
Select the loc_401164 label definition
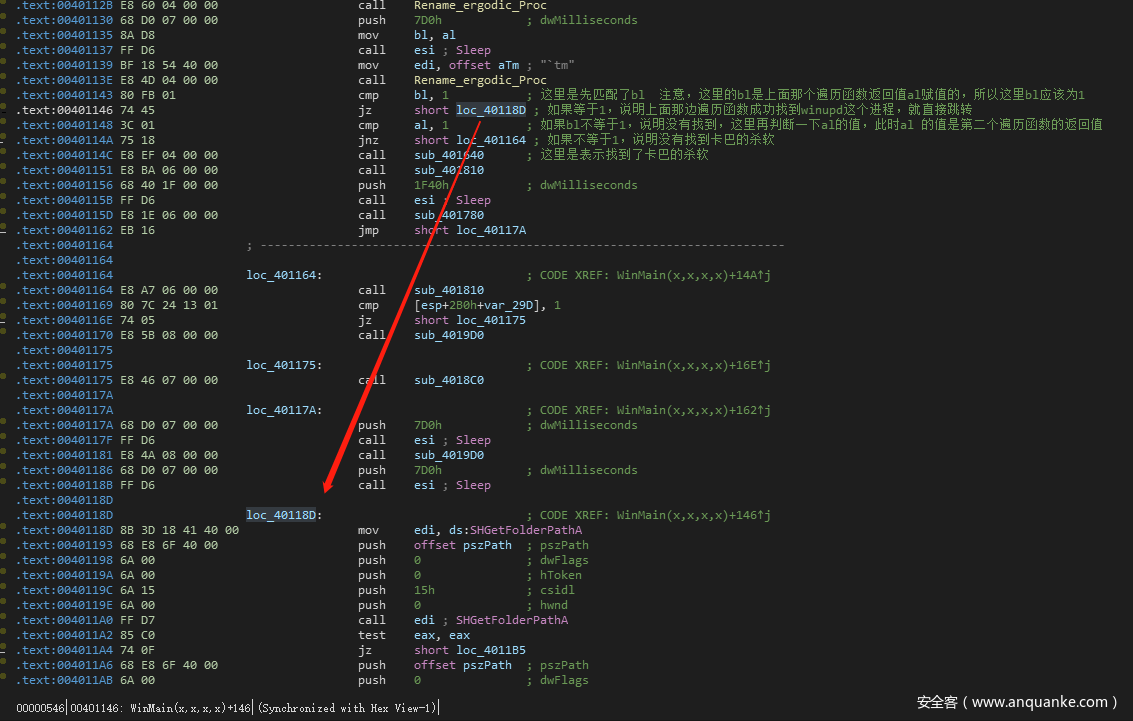point(283,275)
